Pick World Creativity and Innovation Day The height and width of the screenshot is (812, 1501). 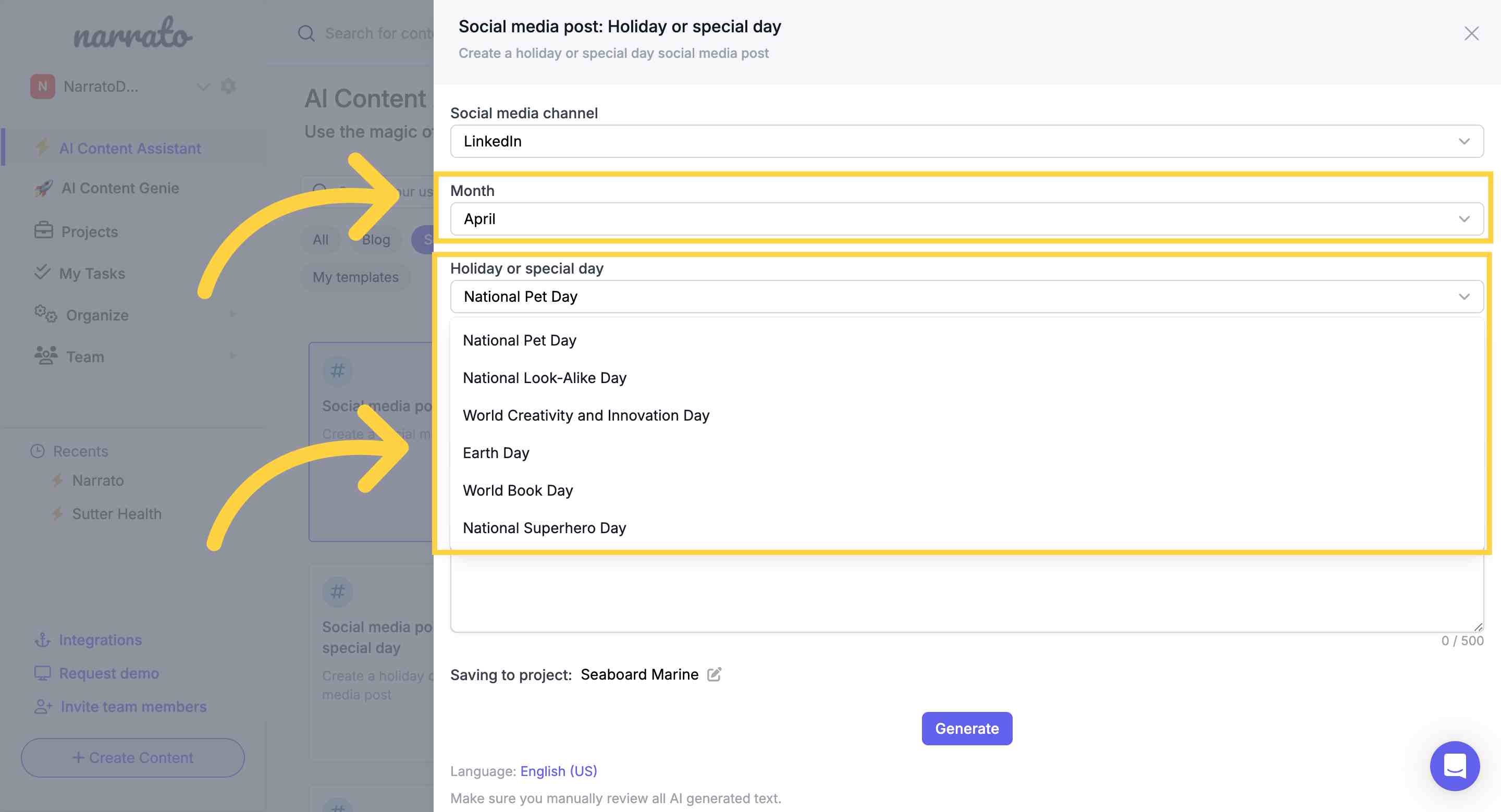(586, 415)
